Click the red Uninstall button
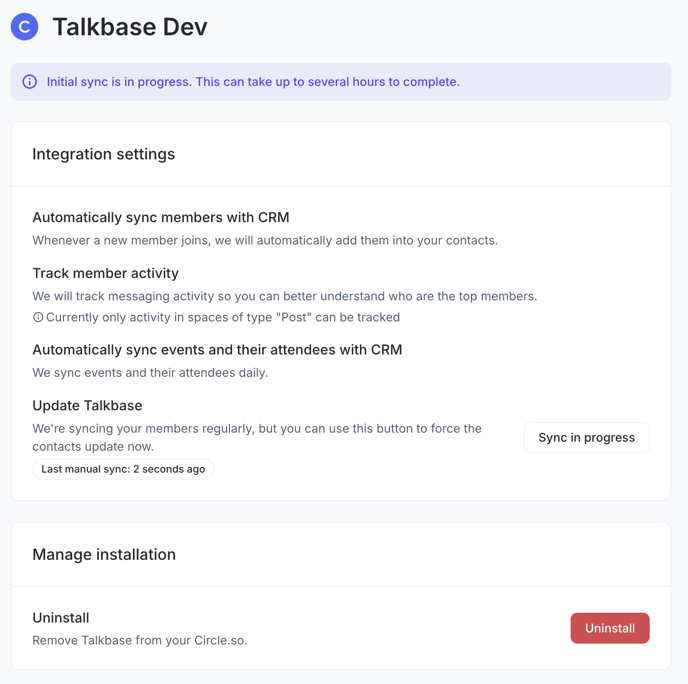688x684 pixels. (x=610, y=628)
